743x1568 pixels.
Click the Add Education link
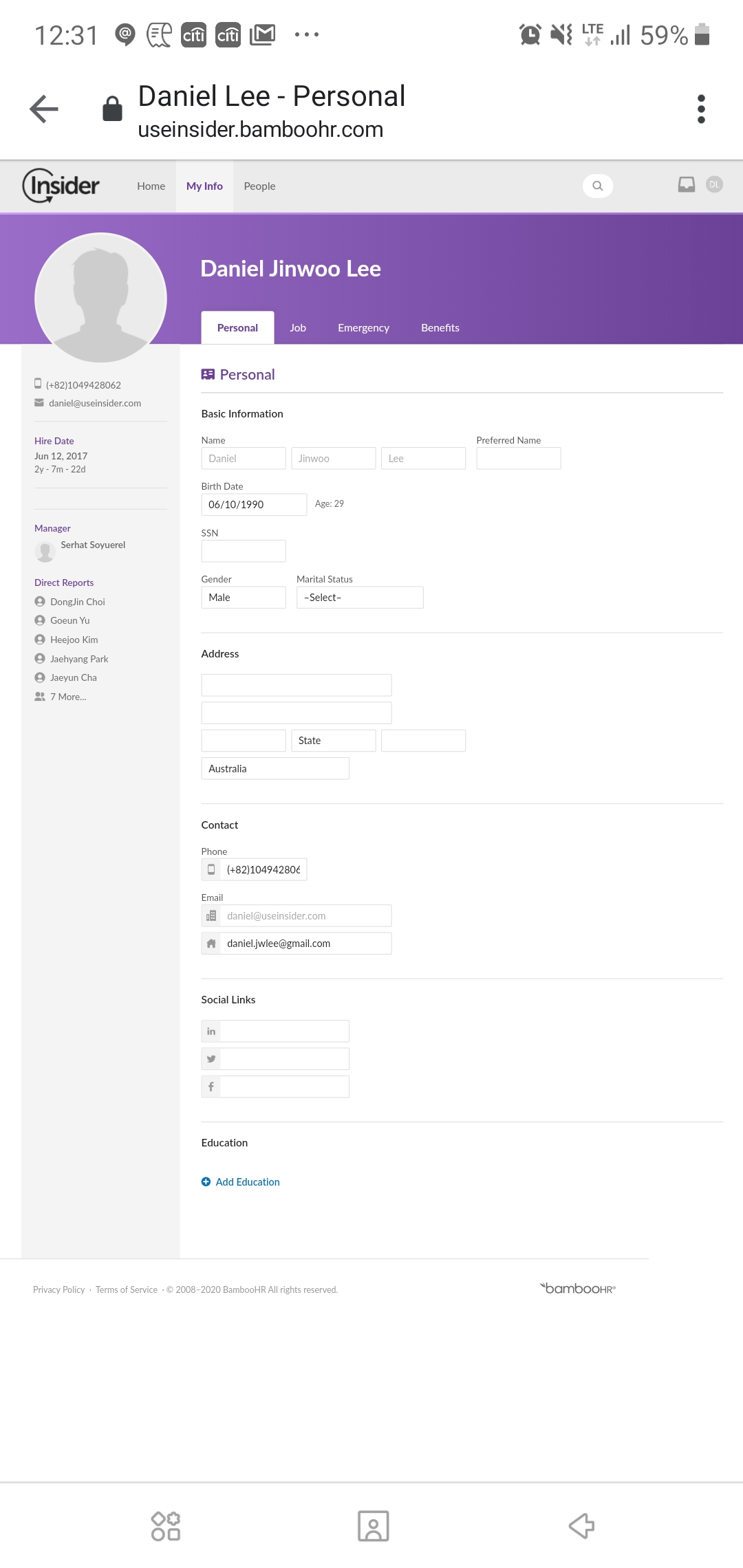[x=248, y=1182]
